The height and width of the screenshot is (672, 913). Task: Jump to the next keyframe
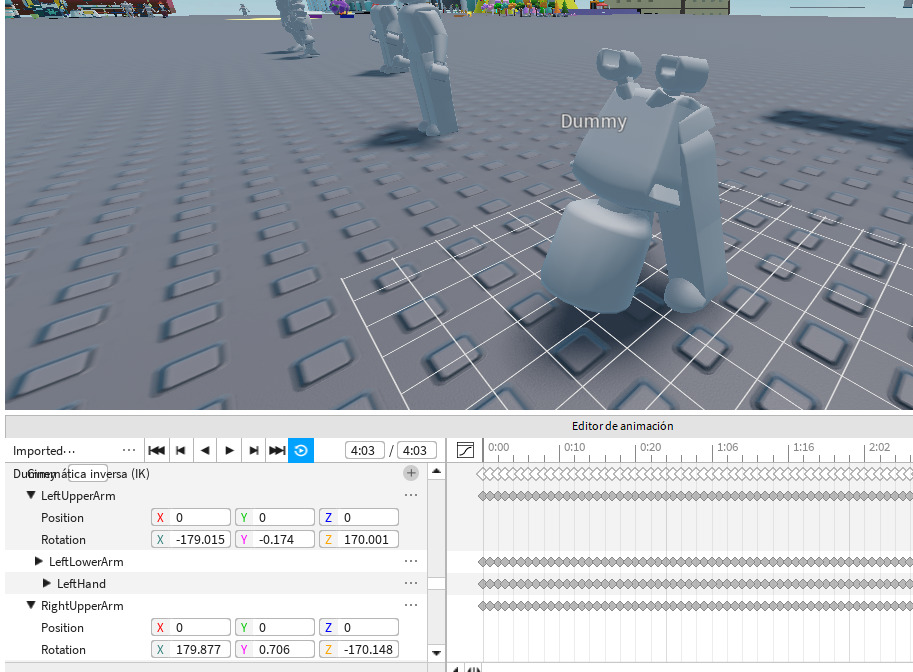(x=253, y=449)
